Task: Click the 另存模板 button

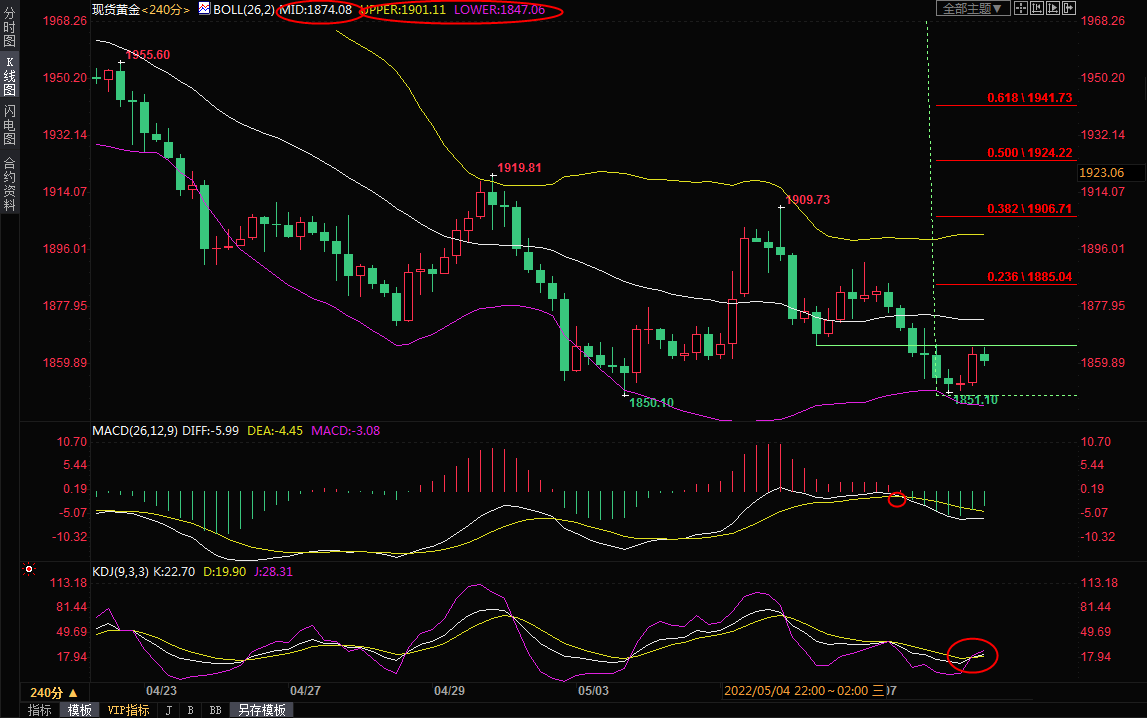Action: [261, 710]
